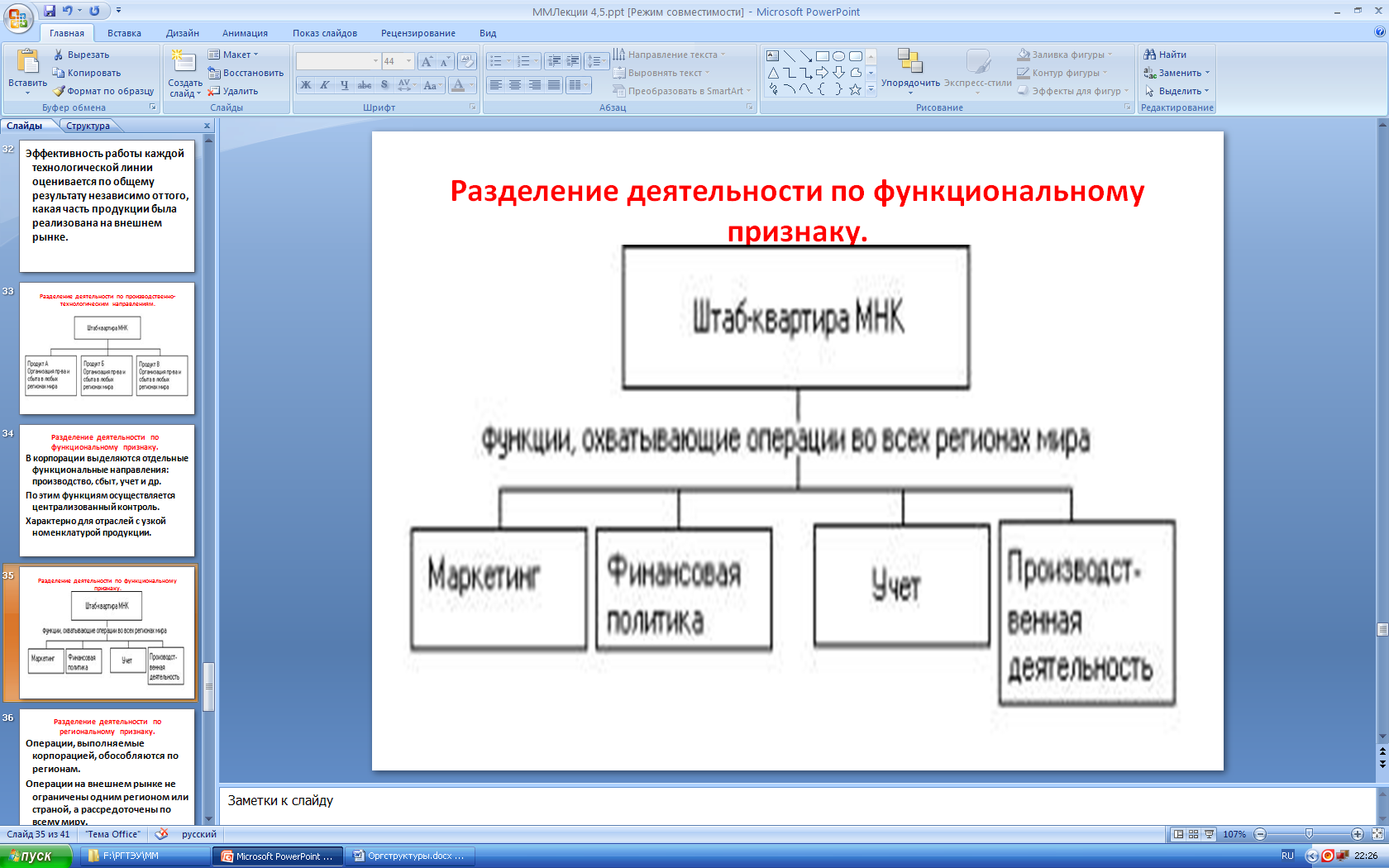Open font color dropdown arrow

[x=471, y=85]
